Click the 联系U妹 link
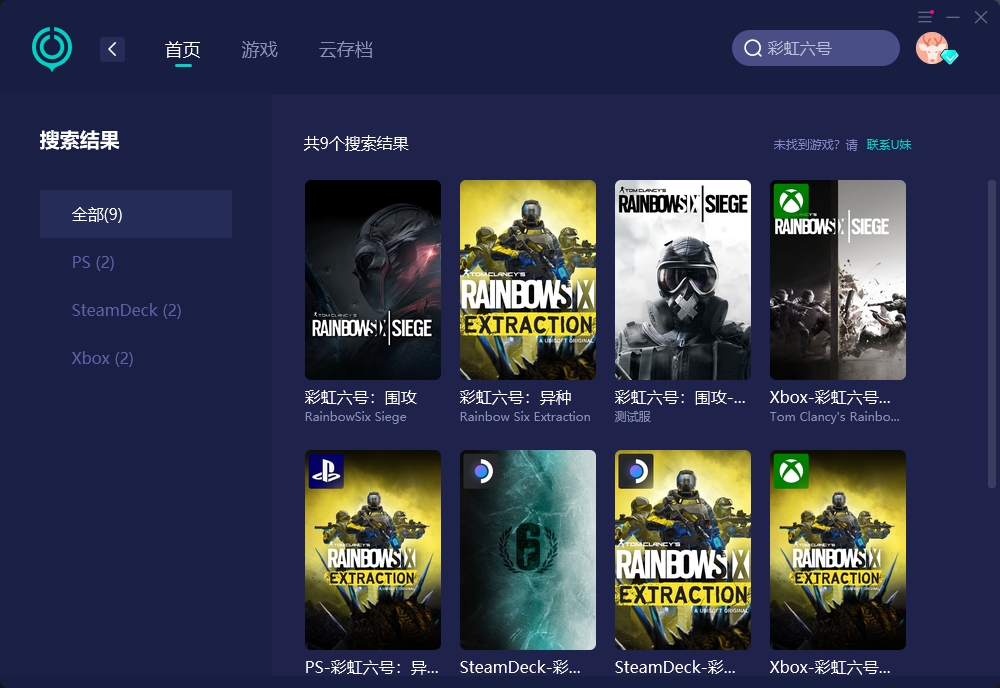The height and width of the screenshot is (688, 1000). point(889,145)
